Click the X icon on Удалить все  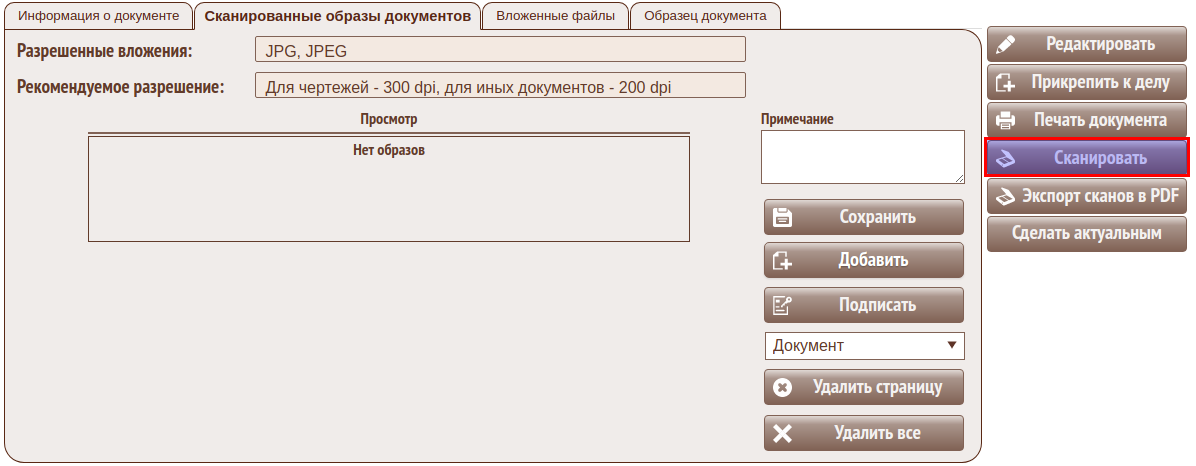coord(783,433)
